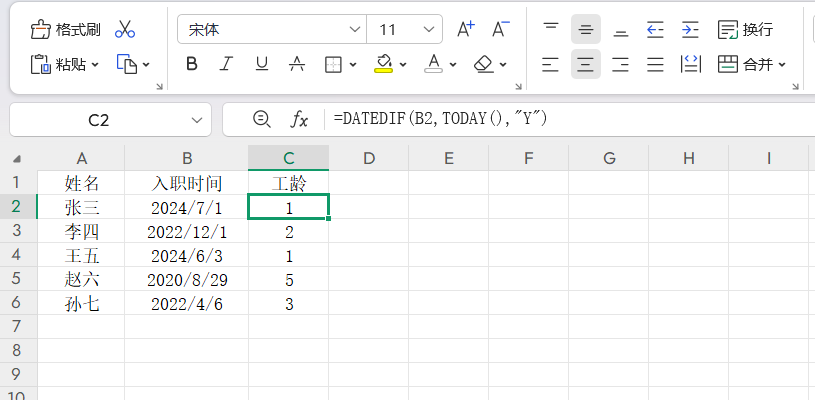The image size is (815, 400).
Task: Toggle underline formatting
Action: 262,65
